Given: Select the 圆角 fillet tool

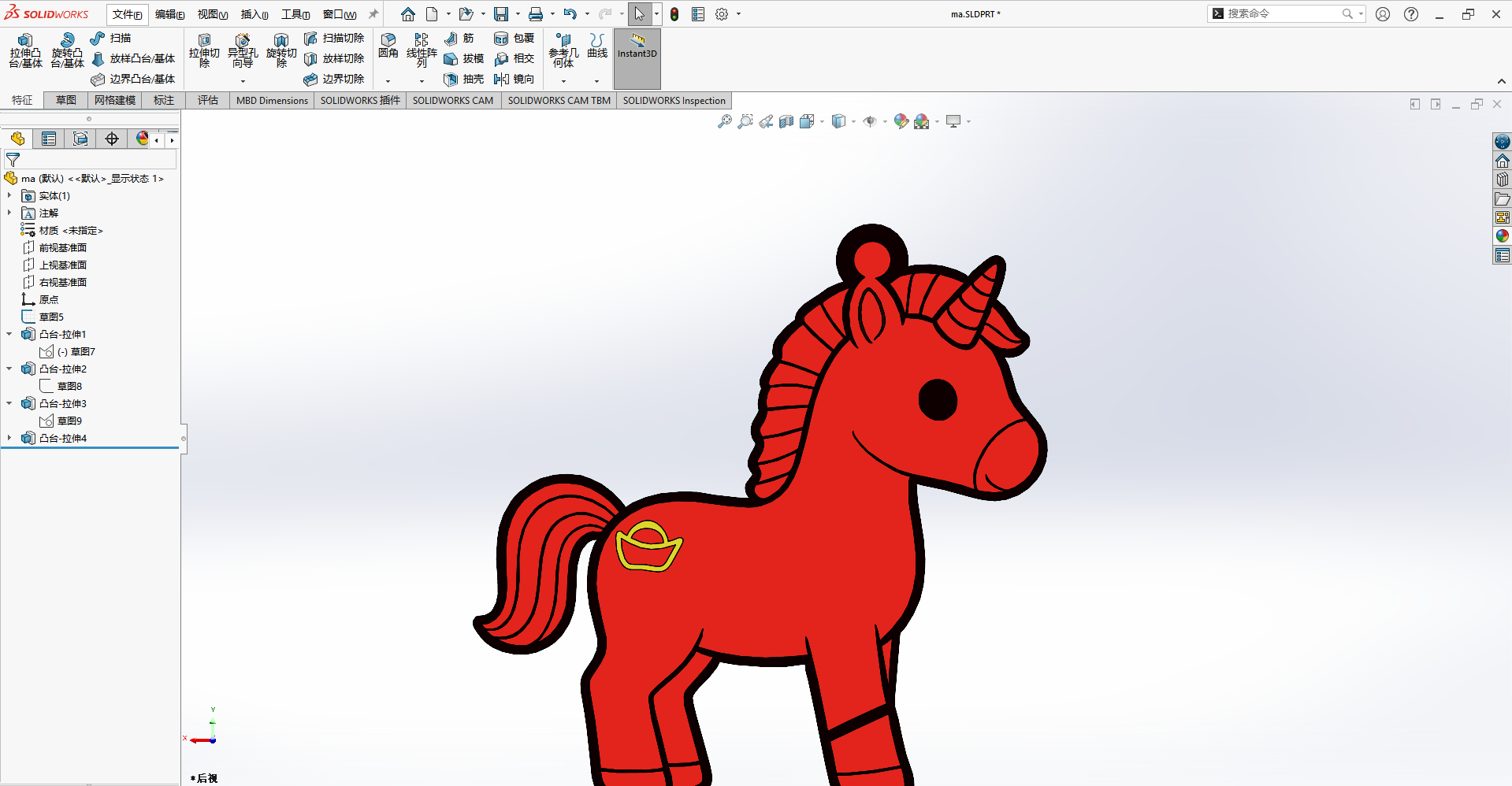Looking at the screenshot, I should point(388,46).
